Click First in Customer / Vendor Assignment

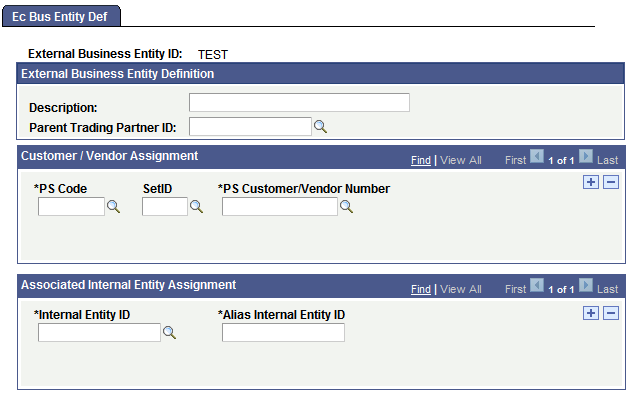tap(516, 160)
